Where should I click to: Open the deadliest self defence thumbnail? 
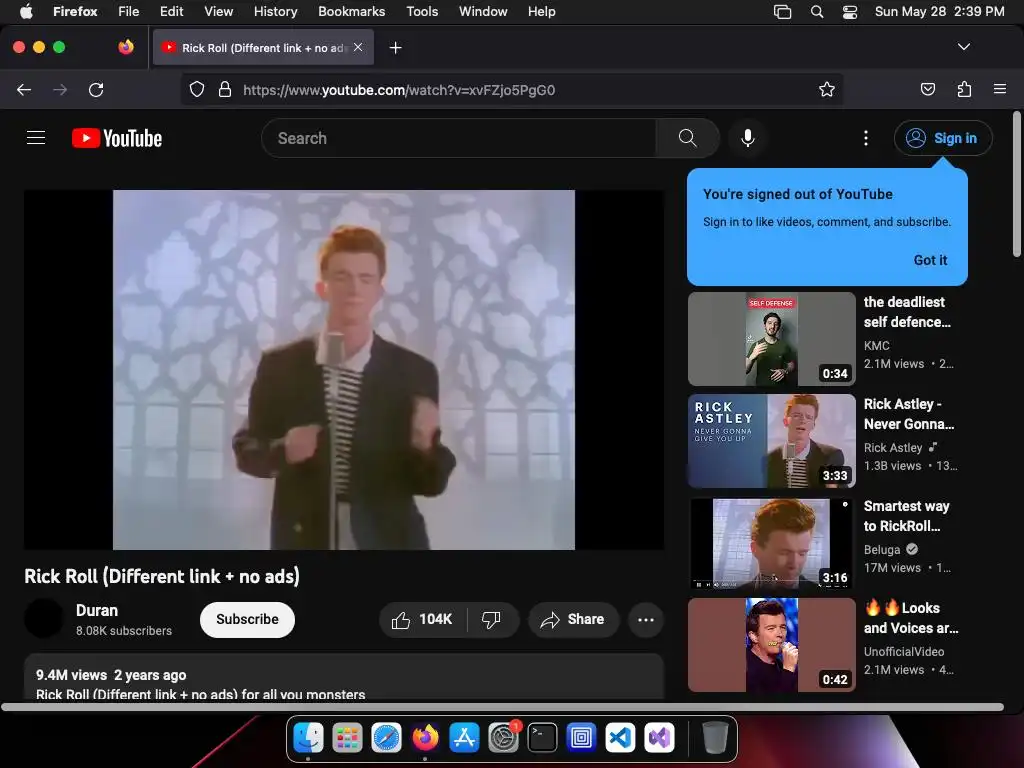click(772, 339)
